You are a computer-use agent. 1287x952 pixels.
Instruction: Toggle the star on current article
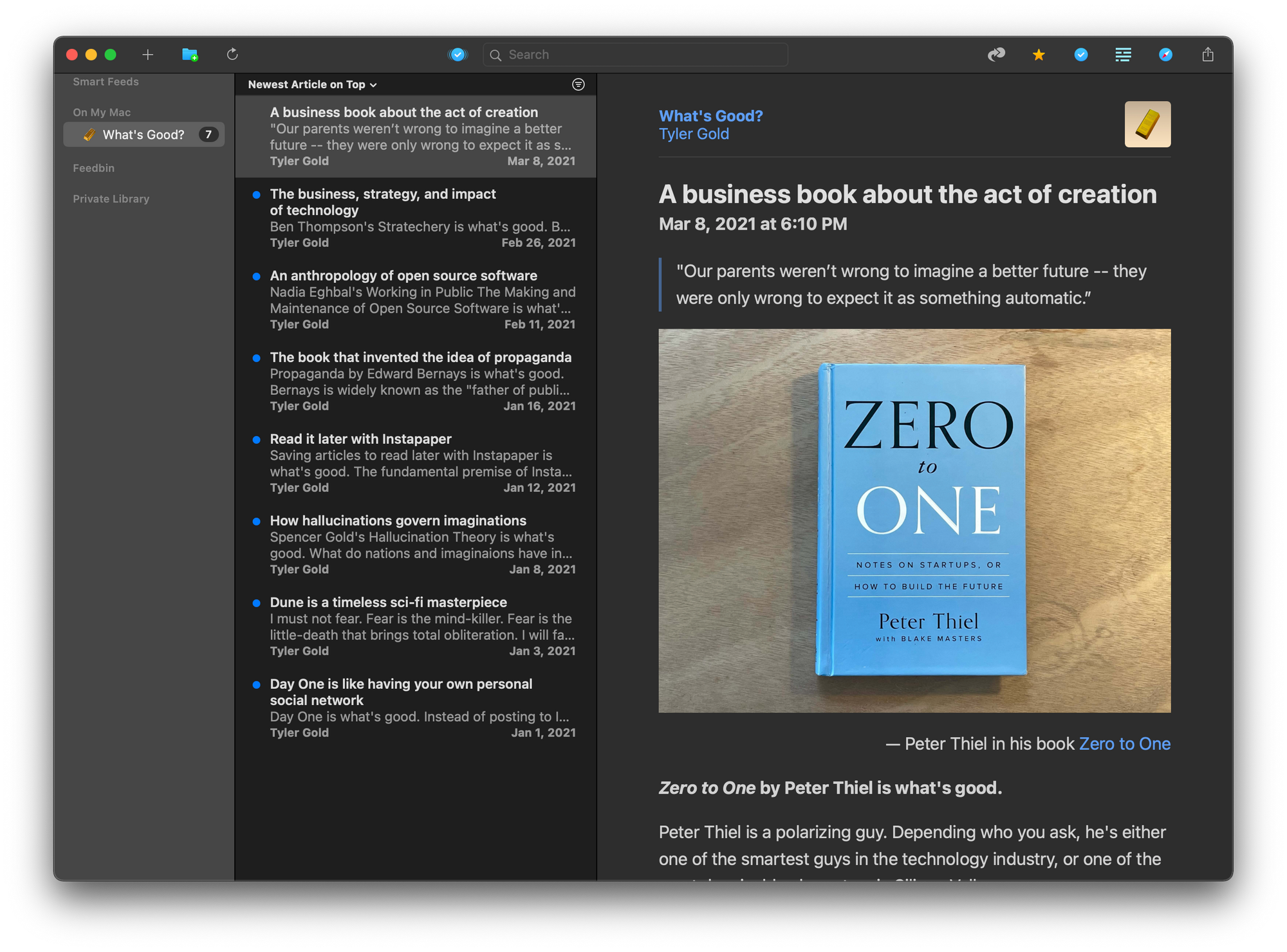click(x=1039, y=55)
